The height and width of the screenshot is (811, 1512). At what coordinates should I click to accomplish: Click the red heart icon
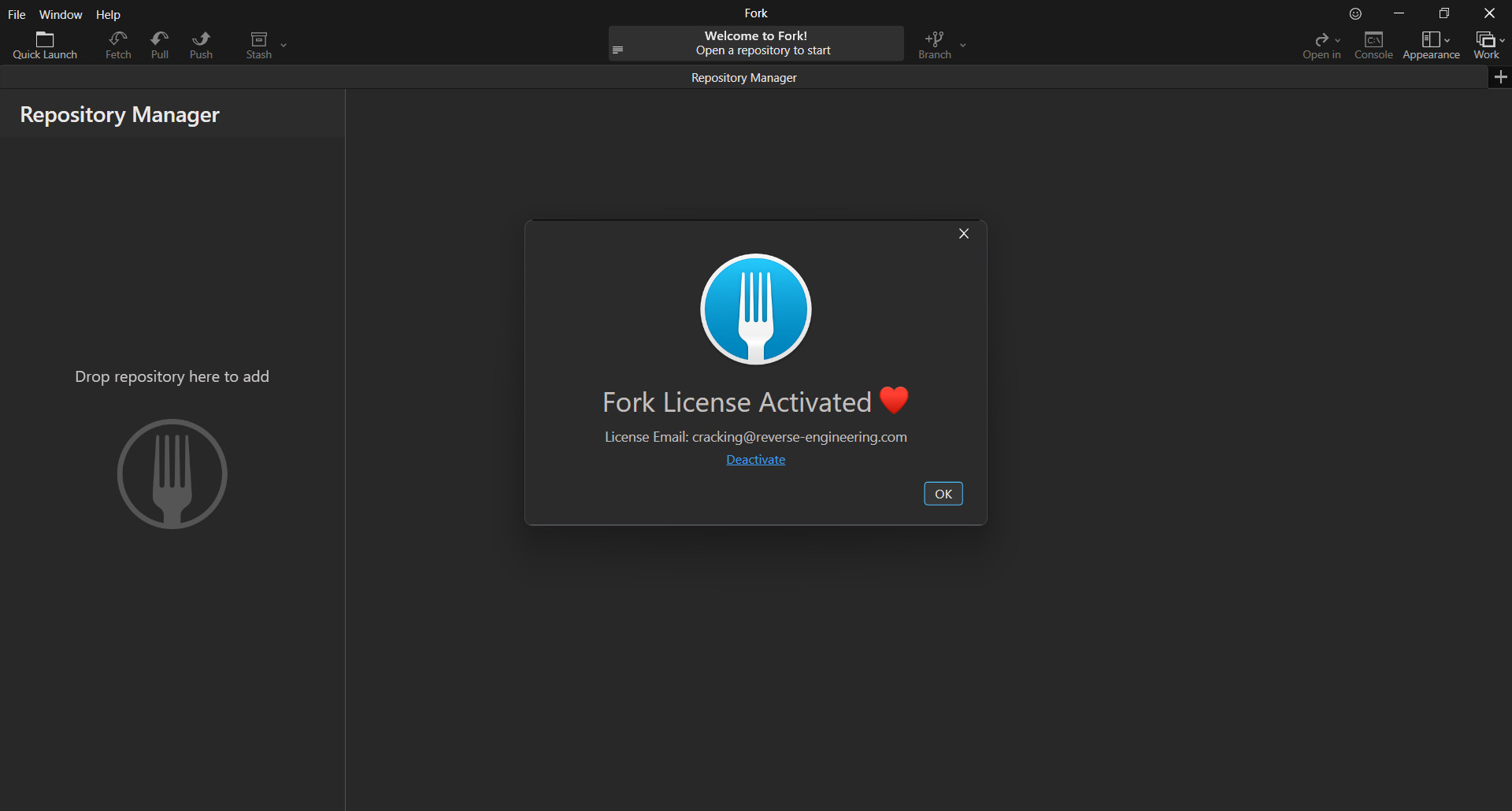tap(894, 400)
